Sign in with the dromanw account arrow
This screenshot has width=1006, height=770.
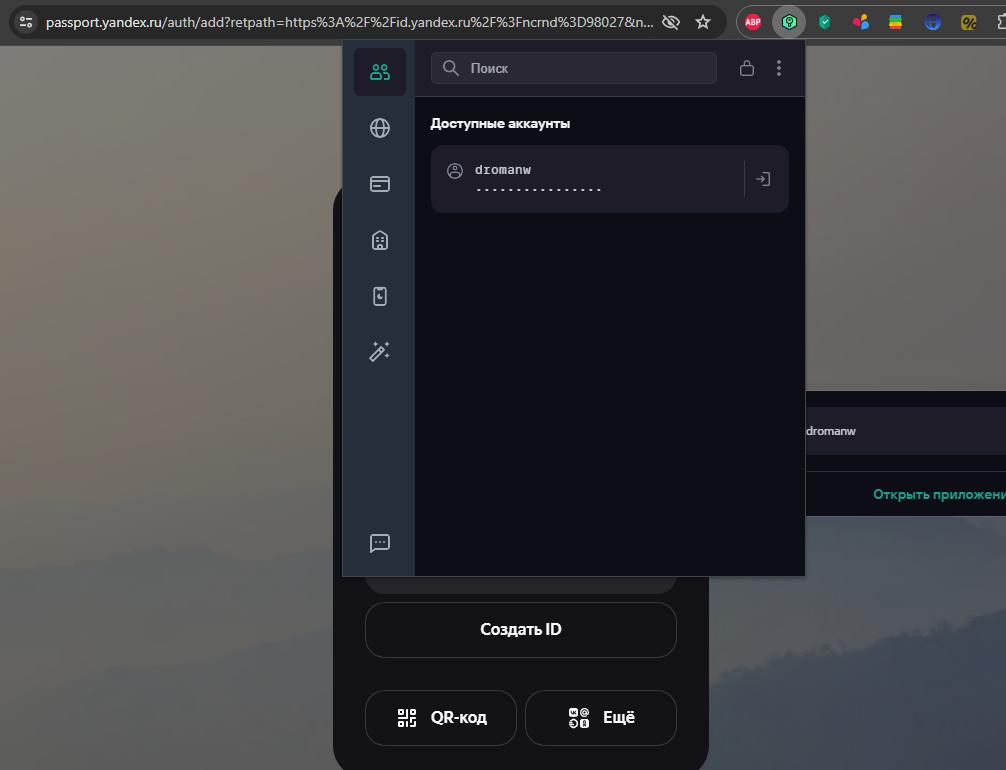point(763,179)
